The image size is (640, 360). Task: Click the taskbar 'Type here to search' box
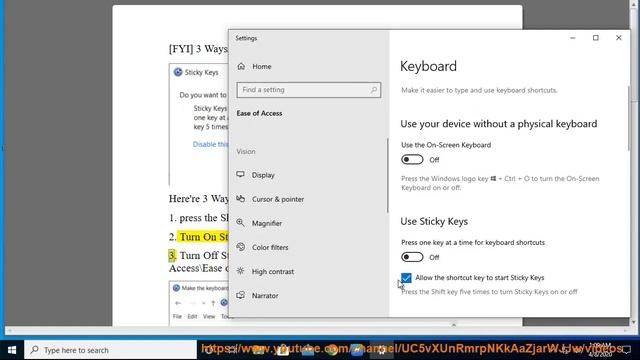111,350
